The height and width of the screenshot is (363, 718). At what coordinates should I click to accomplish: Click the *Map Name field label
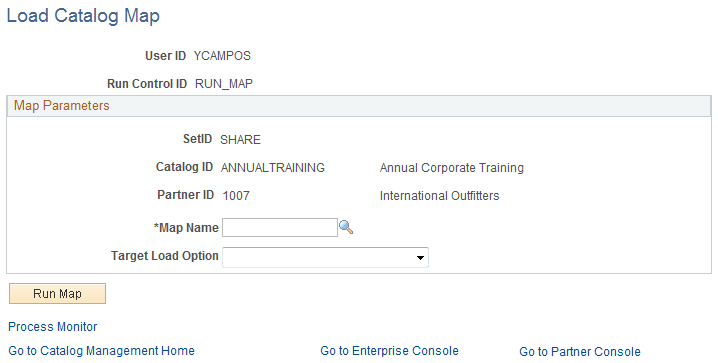186,228
